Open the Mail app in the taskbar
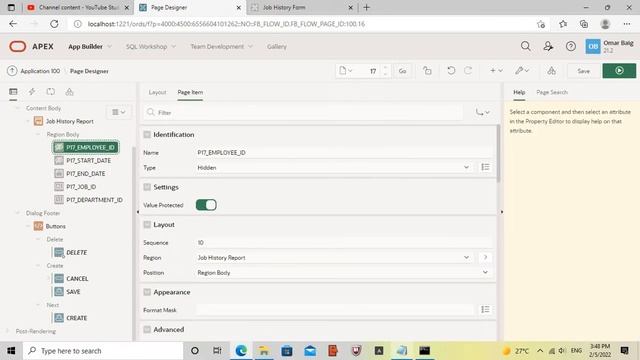The image size is (640, 360). coord(310,351)
